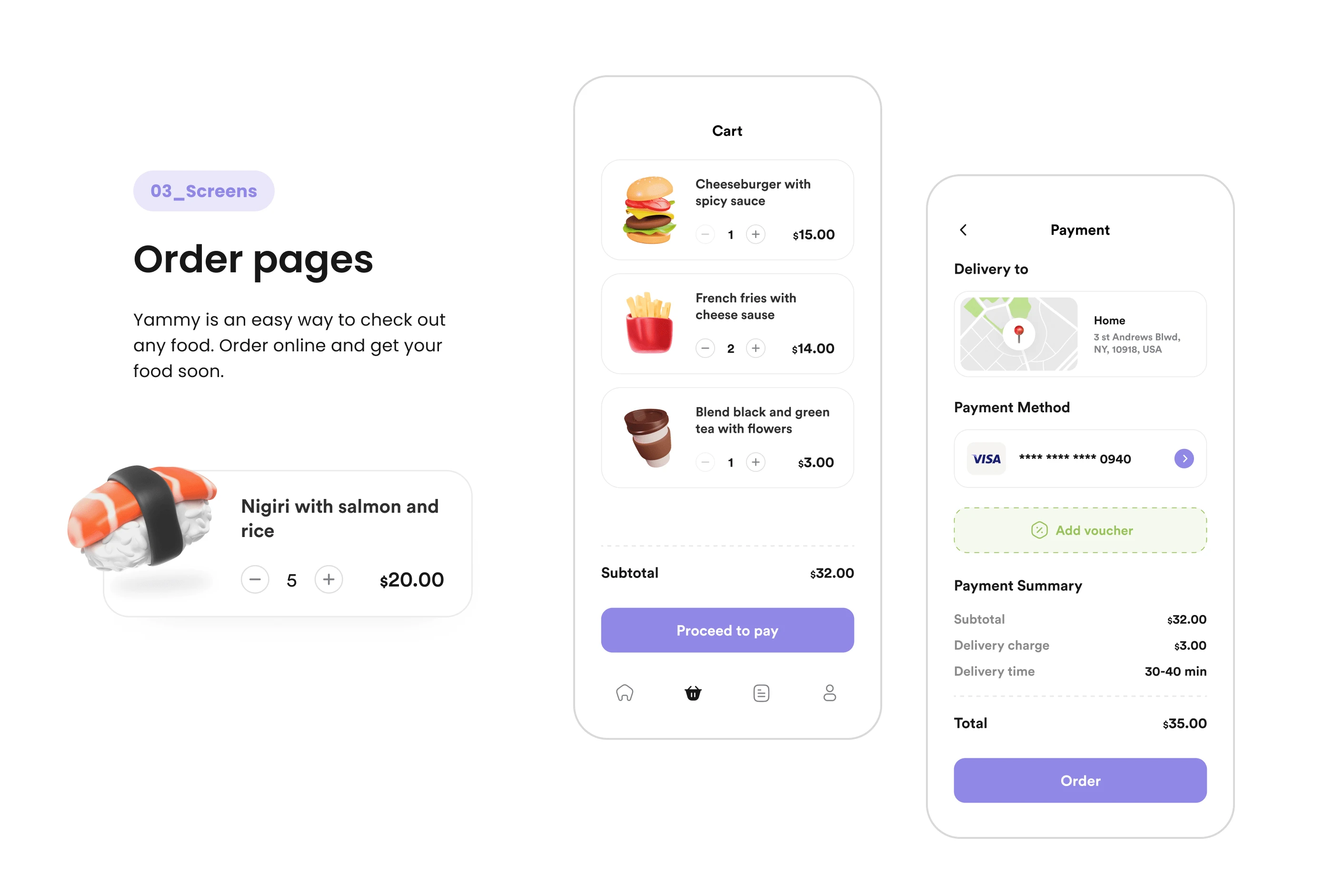The image size is (1333, 896).
Task: Expand delivery address details section
Action: [1079, 335]
